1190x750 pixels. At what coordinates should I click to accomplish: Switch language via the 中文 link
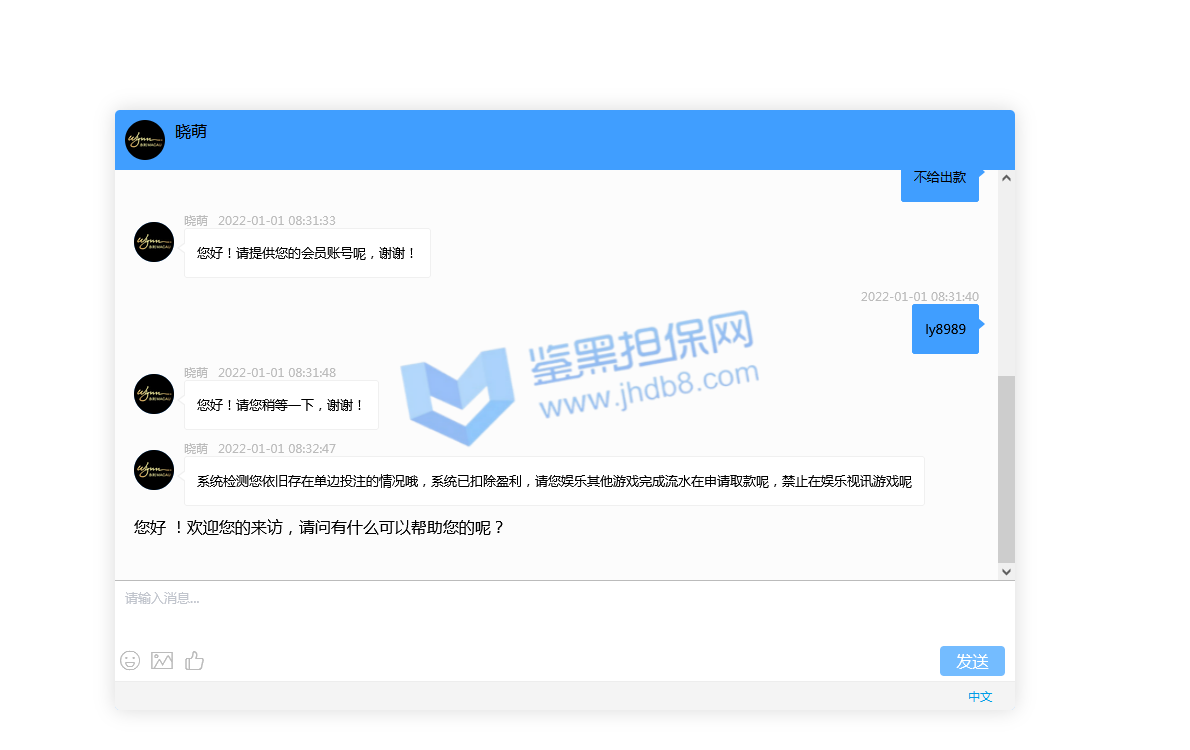pos(980,697)
